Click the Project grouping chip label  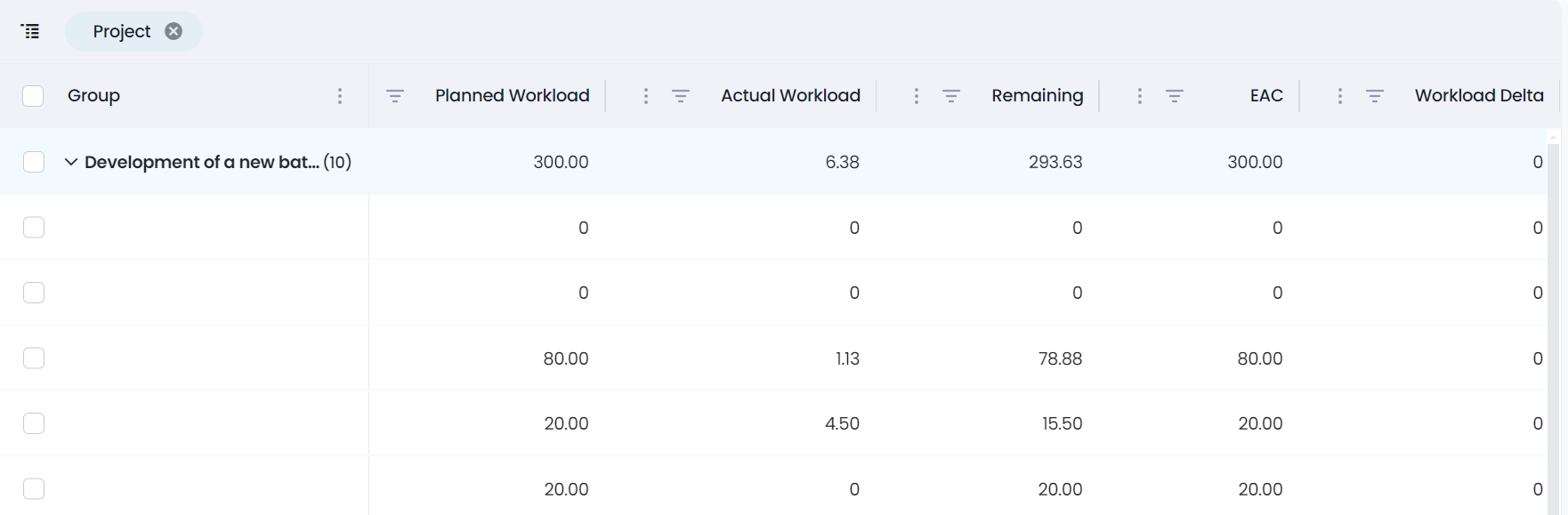coord(122,31)
